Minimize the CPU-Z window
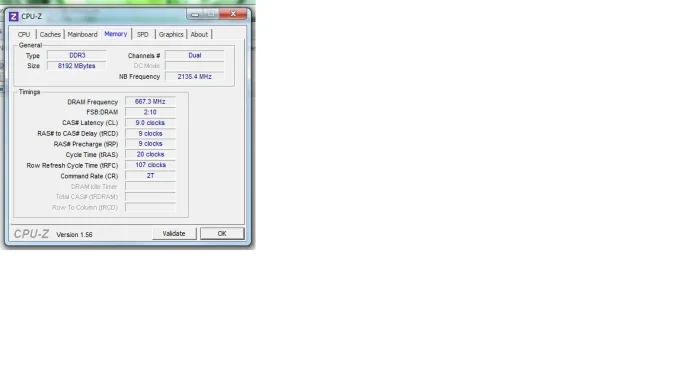This screenshot has height=384, width=683. point(195,14)
